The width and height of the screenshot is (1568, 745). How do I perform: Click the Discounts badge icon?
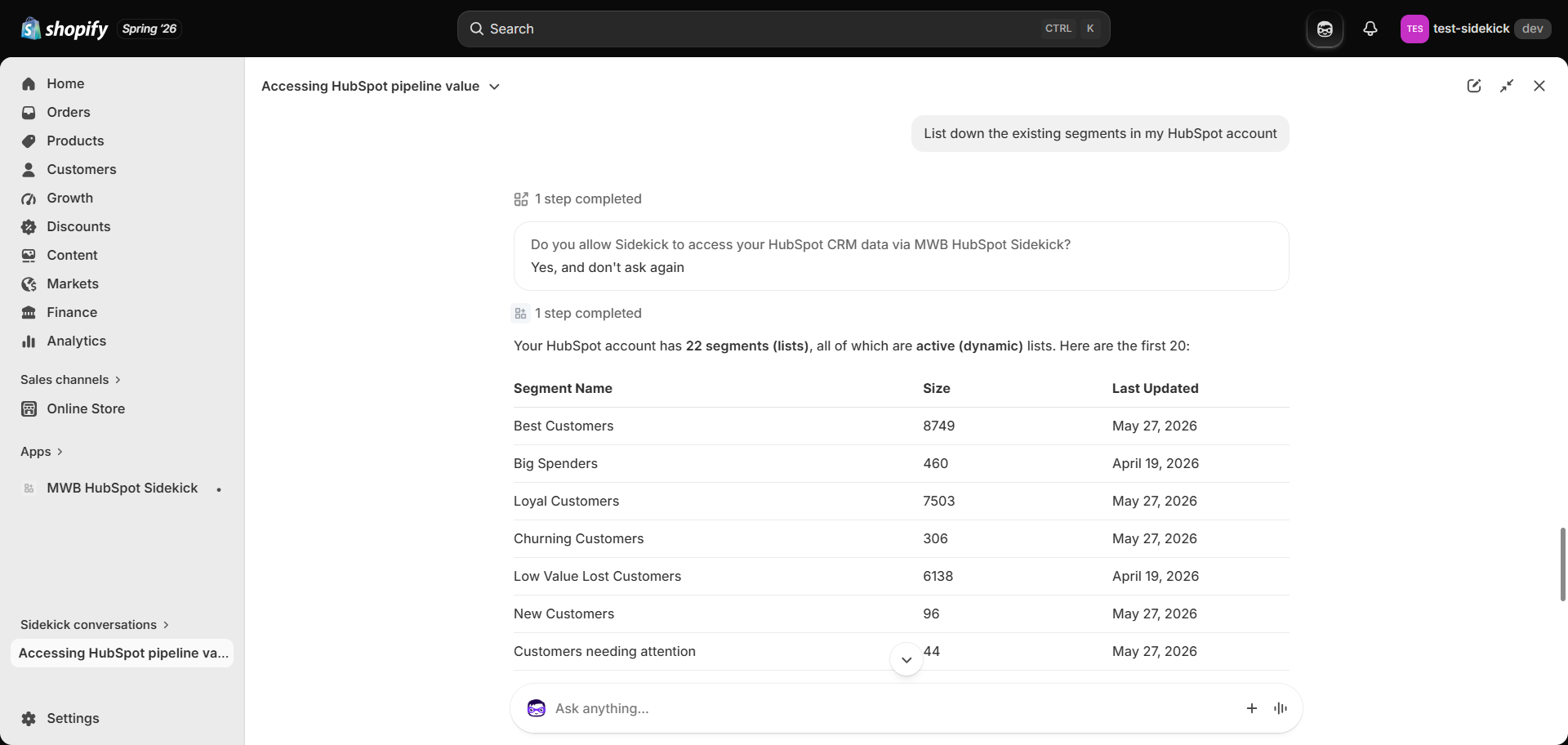pos(29,226)
